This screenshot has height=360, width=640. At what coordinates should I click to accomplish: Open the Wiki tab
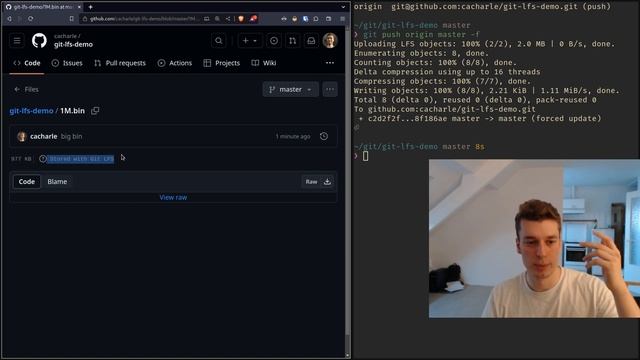[x=264, y=63]
